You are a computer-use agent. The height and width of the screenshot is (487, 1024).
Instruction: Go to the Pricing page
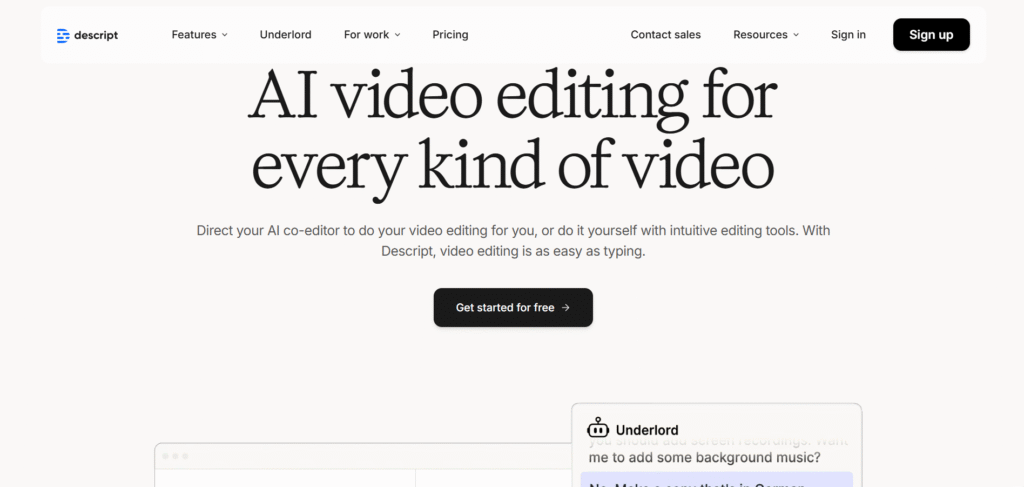coord(450,35)
